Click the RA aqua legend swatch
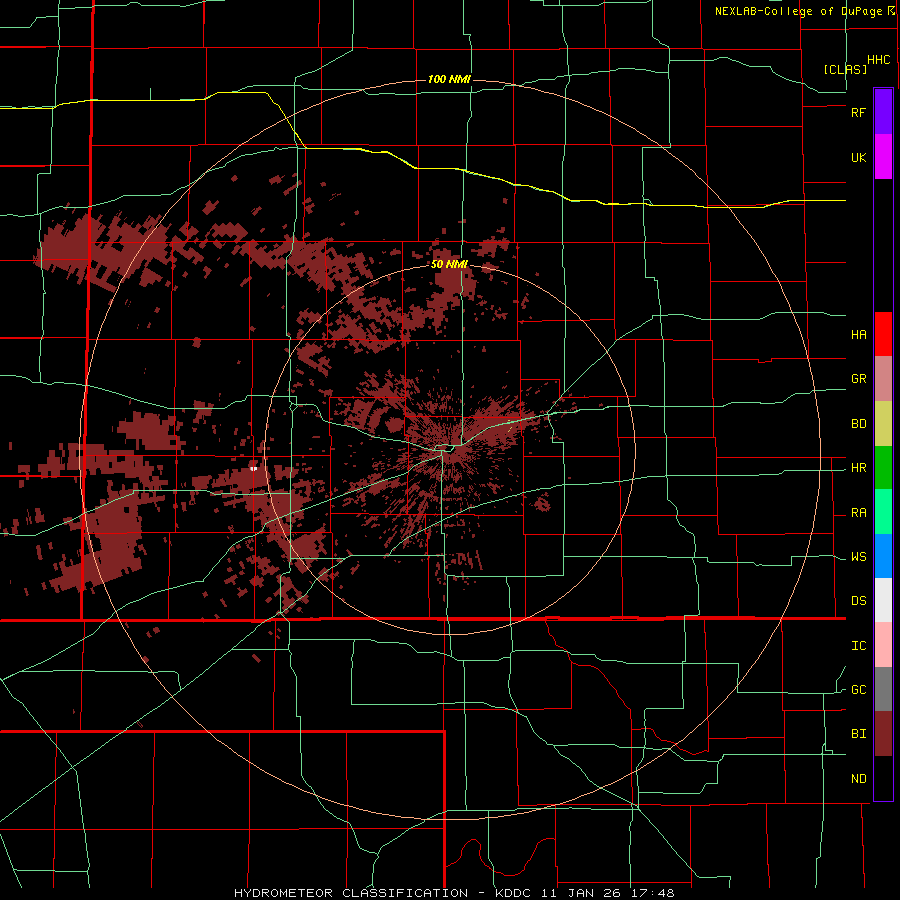Image resolution: width=900 pixels, height=900 pixels. [x=883, y=512]
